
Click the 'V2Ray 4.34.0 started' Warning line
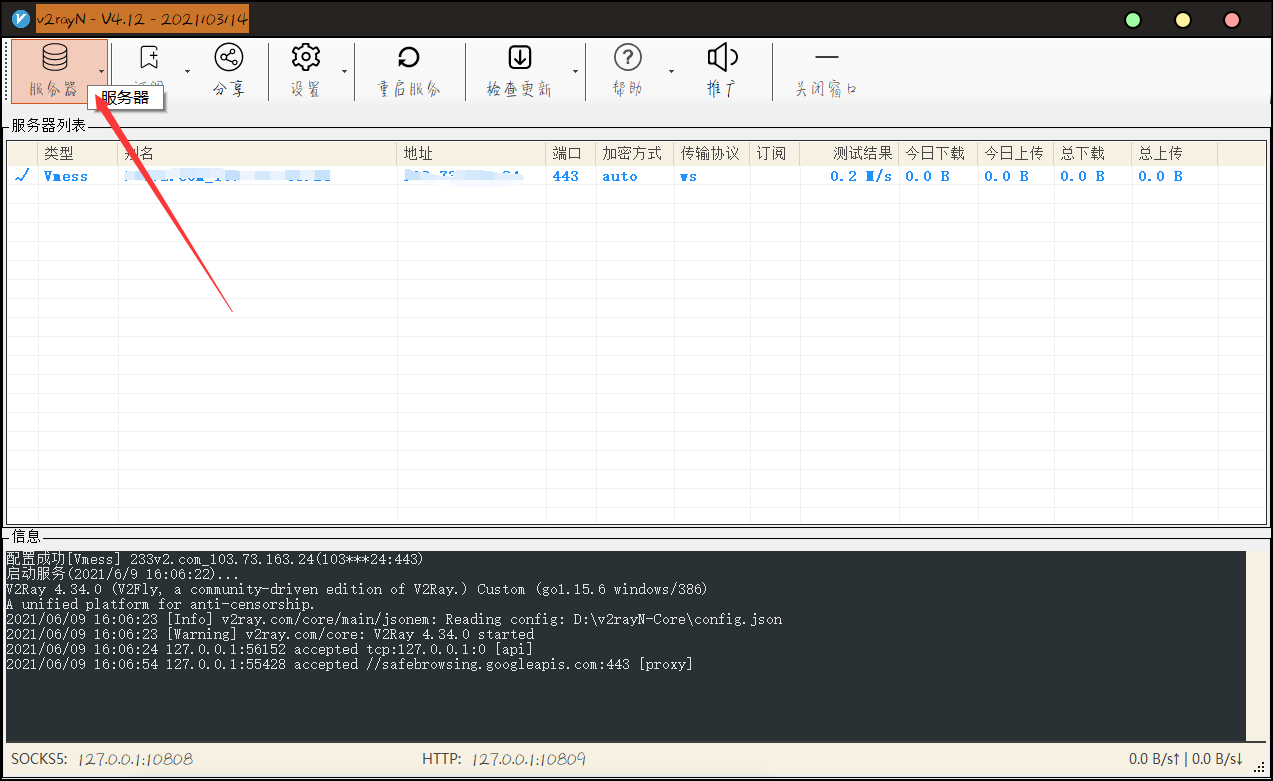(x=270, y=634)
